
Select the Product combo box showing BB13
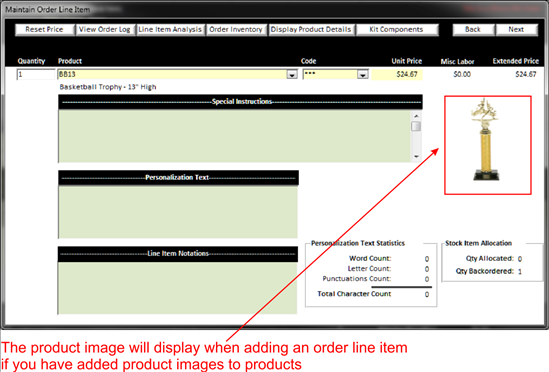pyautogui.click(x=178, y=74)
